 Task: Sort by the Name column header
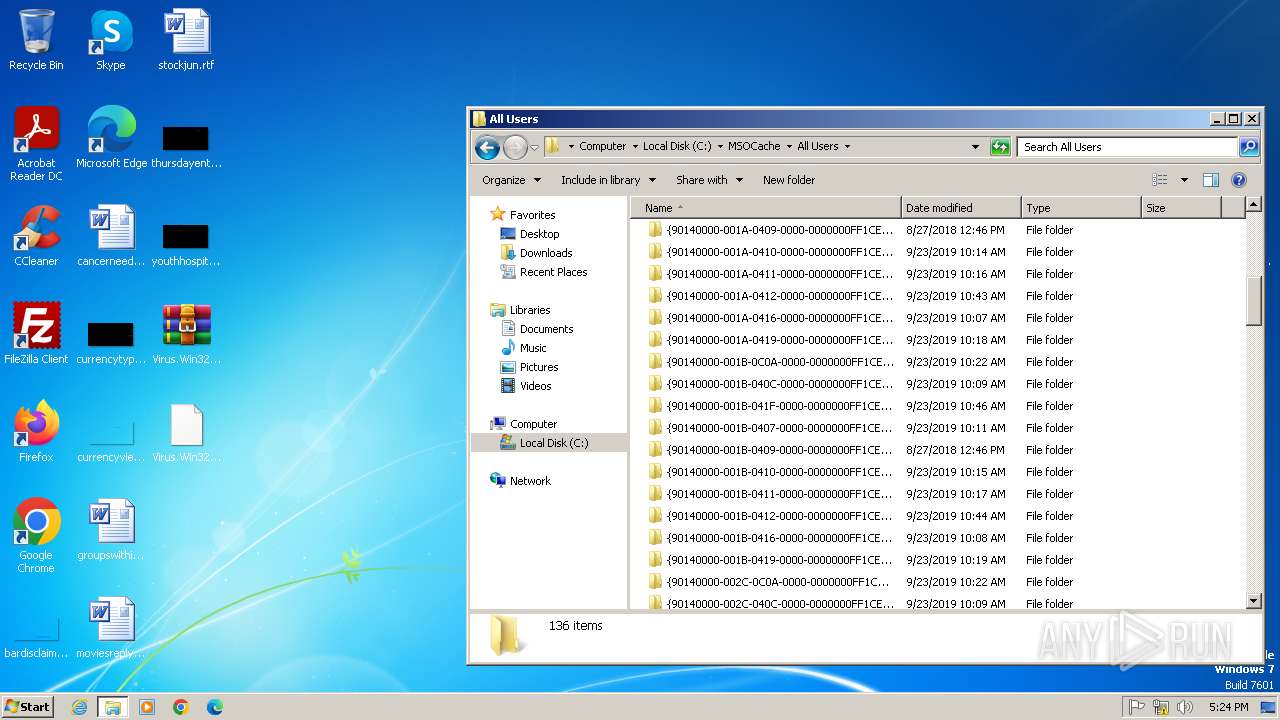[x=765, y=208]
